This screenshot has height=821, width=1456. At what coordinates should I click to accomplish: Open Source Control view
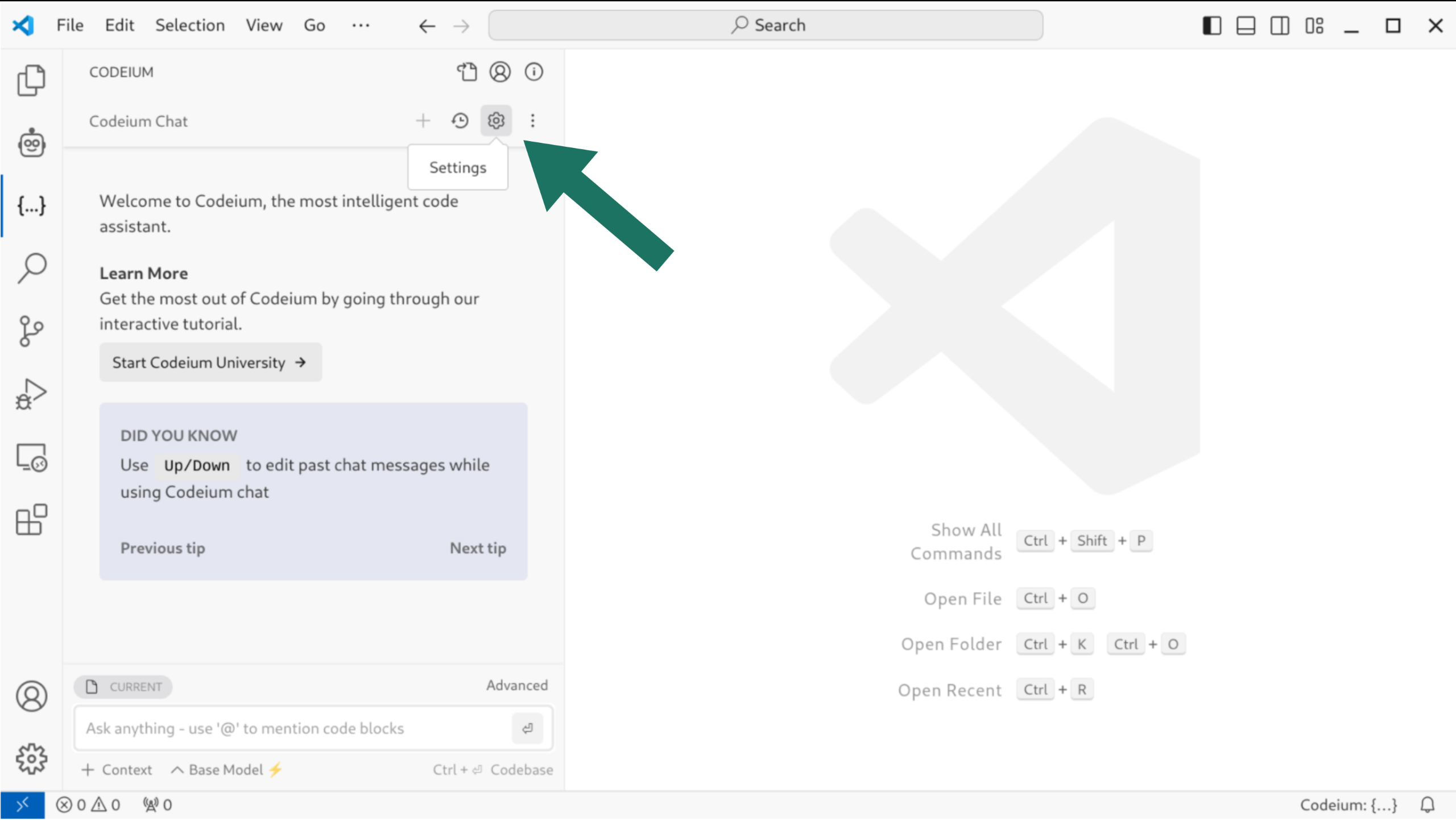click(x=31, y=331)
